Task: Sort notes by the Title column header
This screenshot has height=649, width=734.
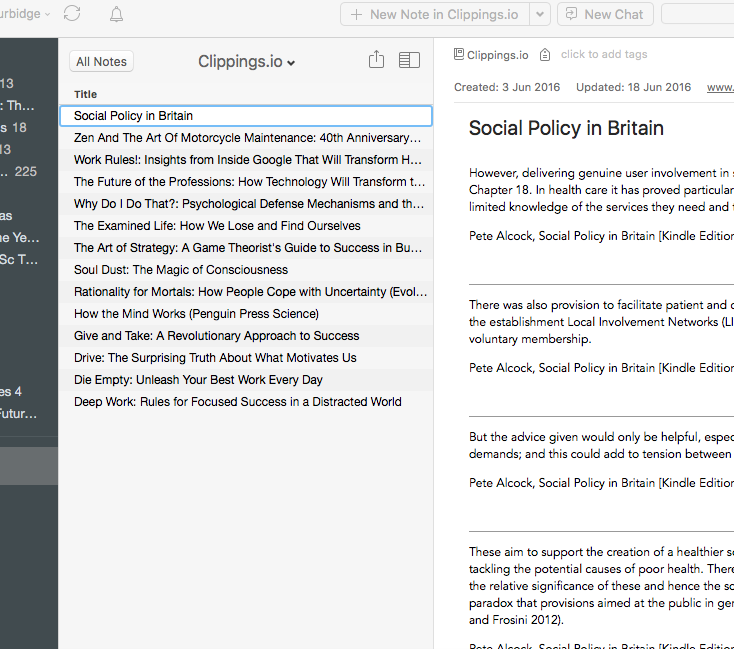Action: pyautogui.click(x=86, y=95)
